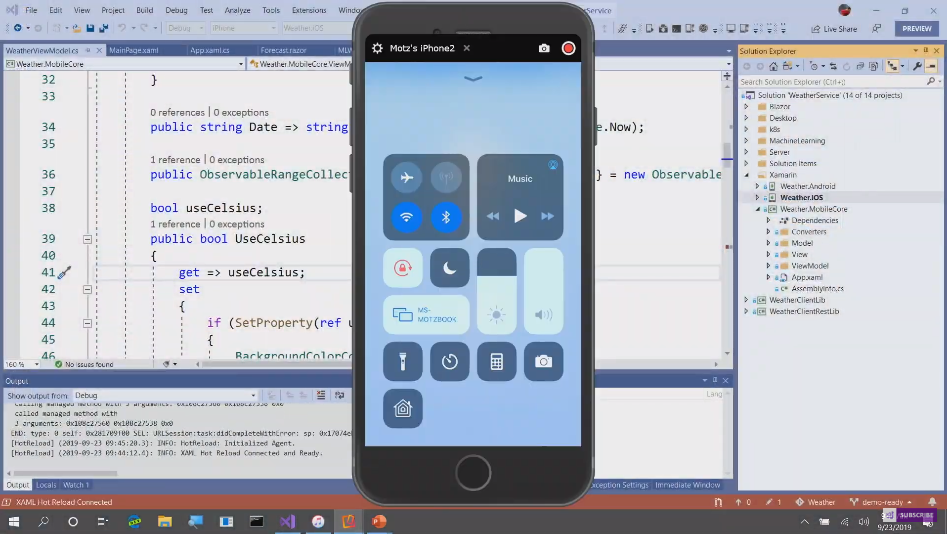Screen dimensions: 947x534
Task: Toggle Do Not Disturb moon button
Action: (449, 268)
